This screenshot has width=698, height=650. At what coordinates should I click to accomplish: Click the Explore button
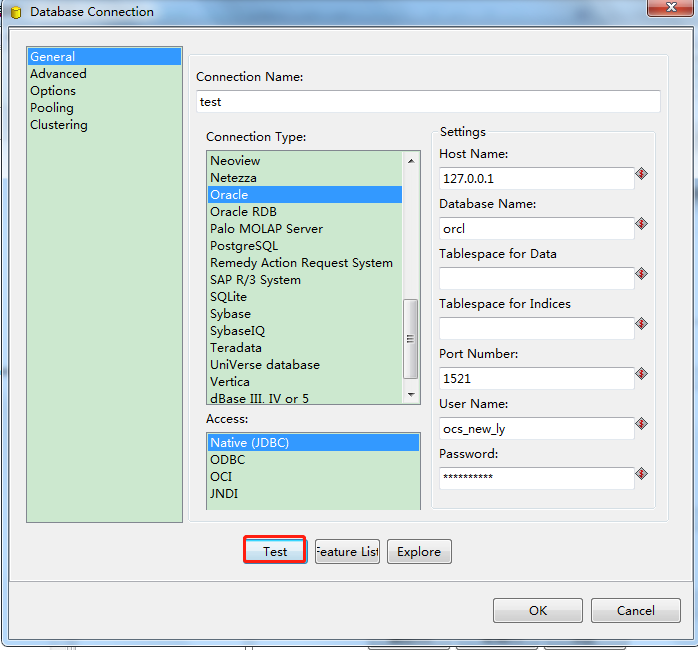point(419,552)
